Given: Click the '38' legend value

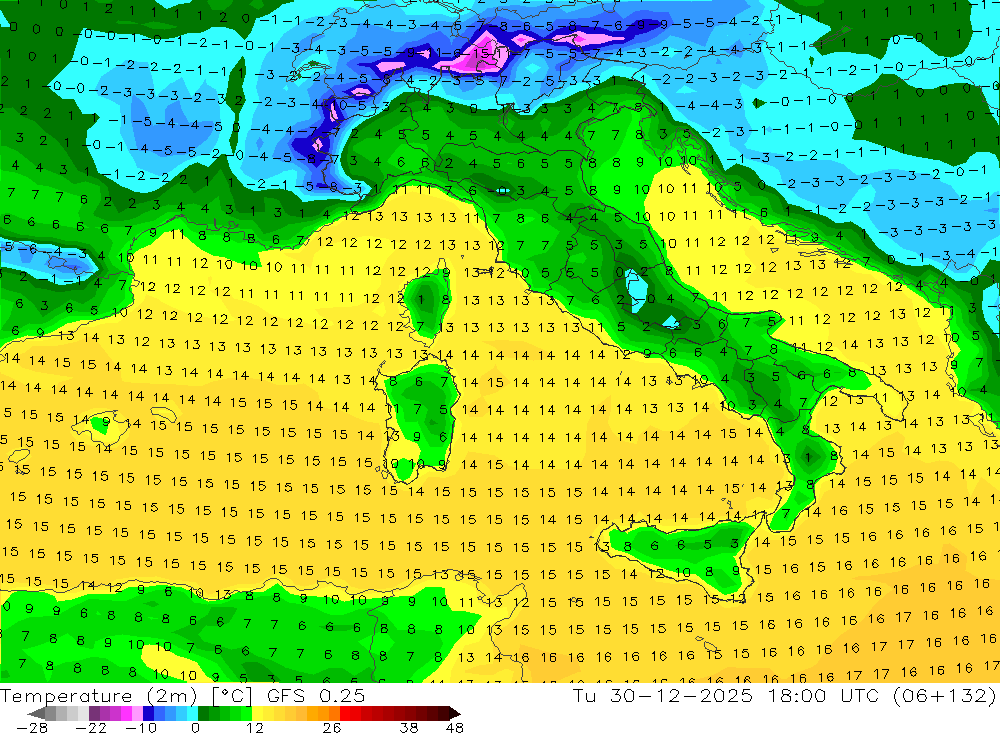Looking at the screenshot, I should 409,728.
